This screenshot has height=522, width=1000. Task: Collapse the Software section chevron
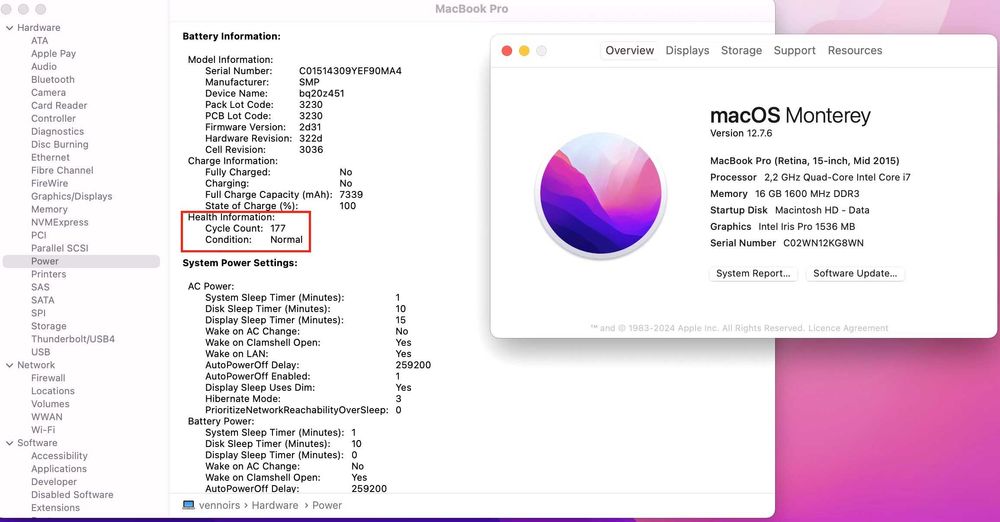pyautogui.click(x=10, y=444)
